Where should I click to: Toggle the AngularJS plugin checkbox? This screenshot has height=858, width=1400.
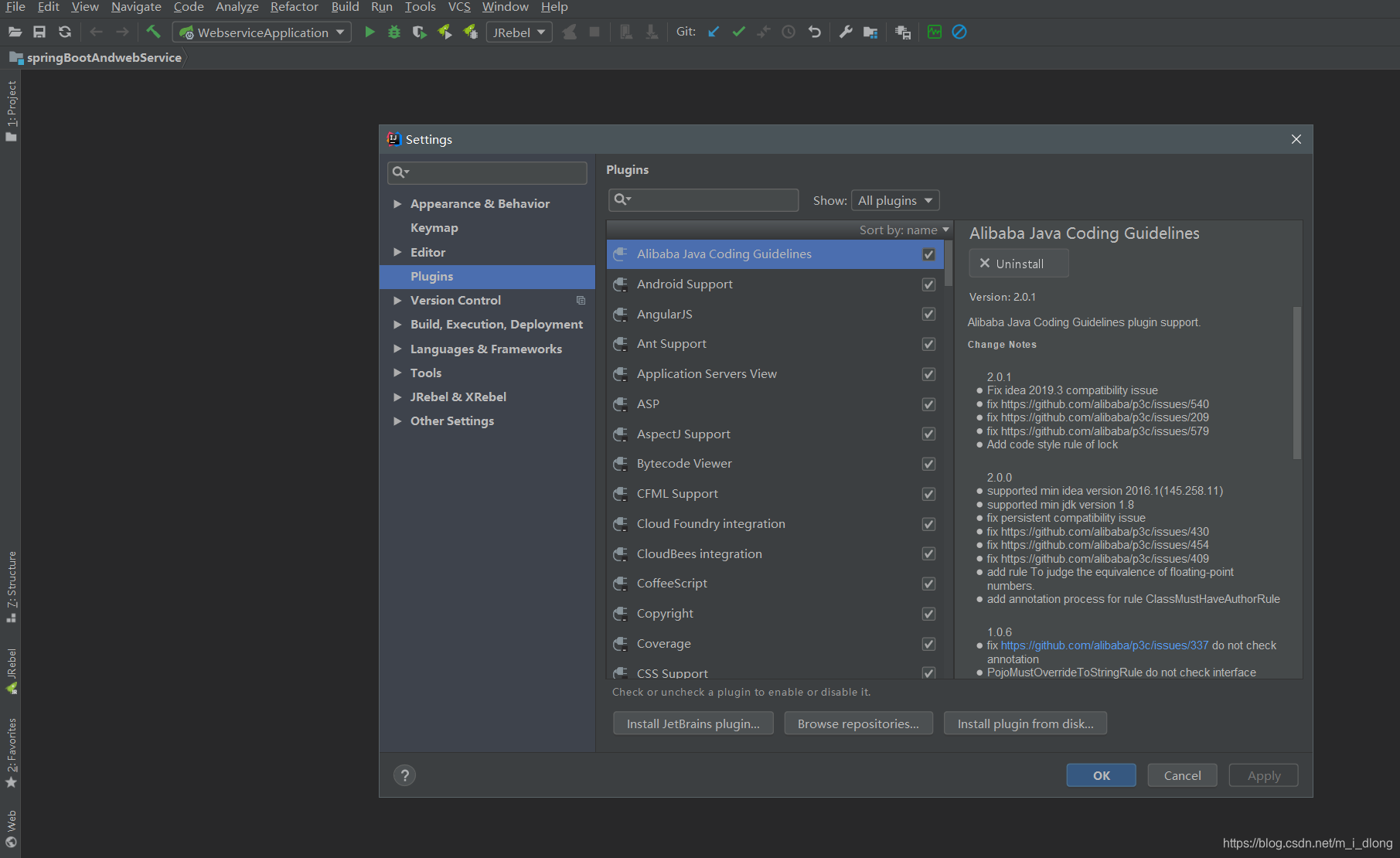(x=928, y=314)
